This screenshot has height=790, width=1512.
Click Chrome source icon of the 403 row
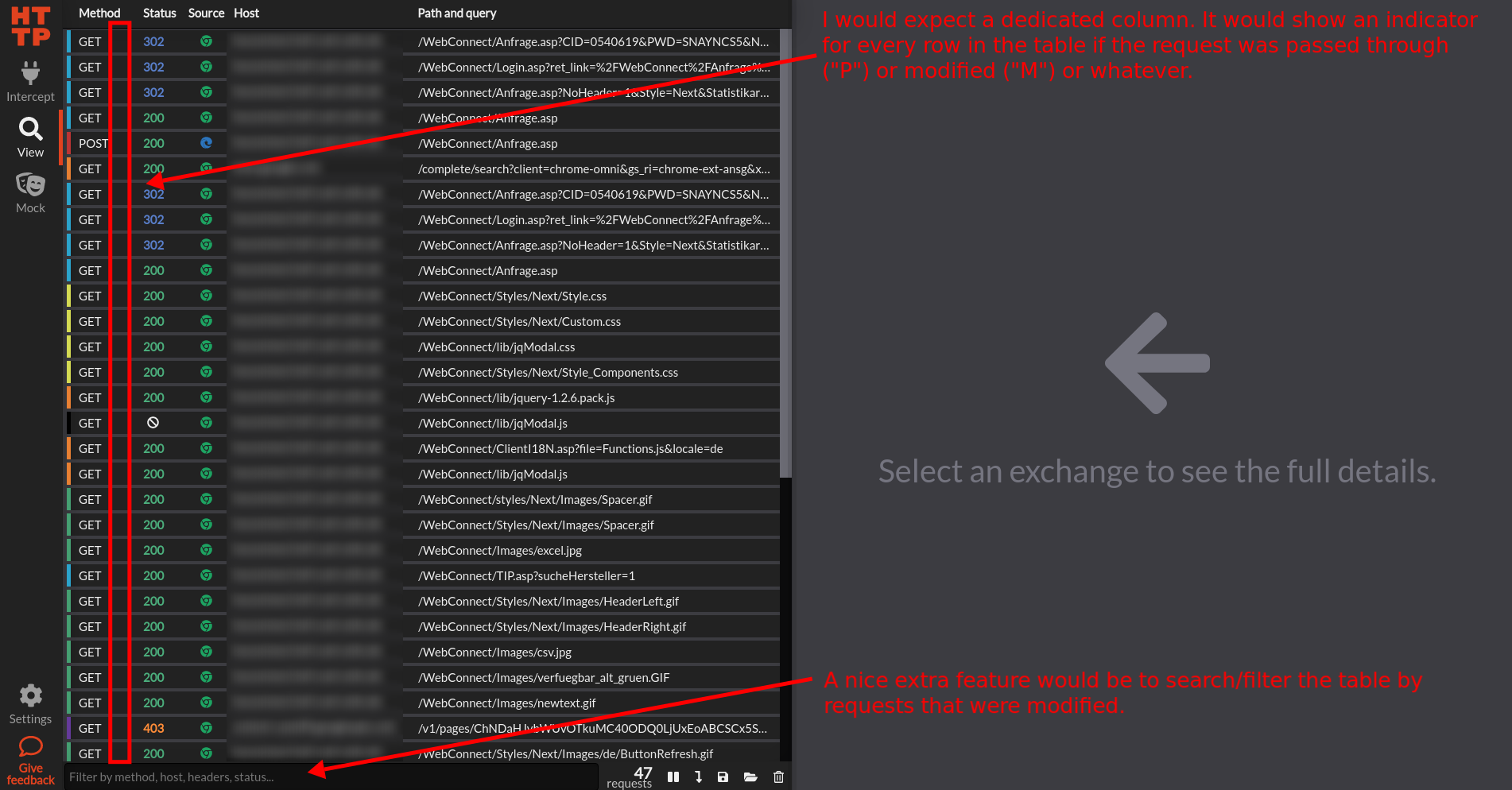coord(206,728)
